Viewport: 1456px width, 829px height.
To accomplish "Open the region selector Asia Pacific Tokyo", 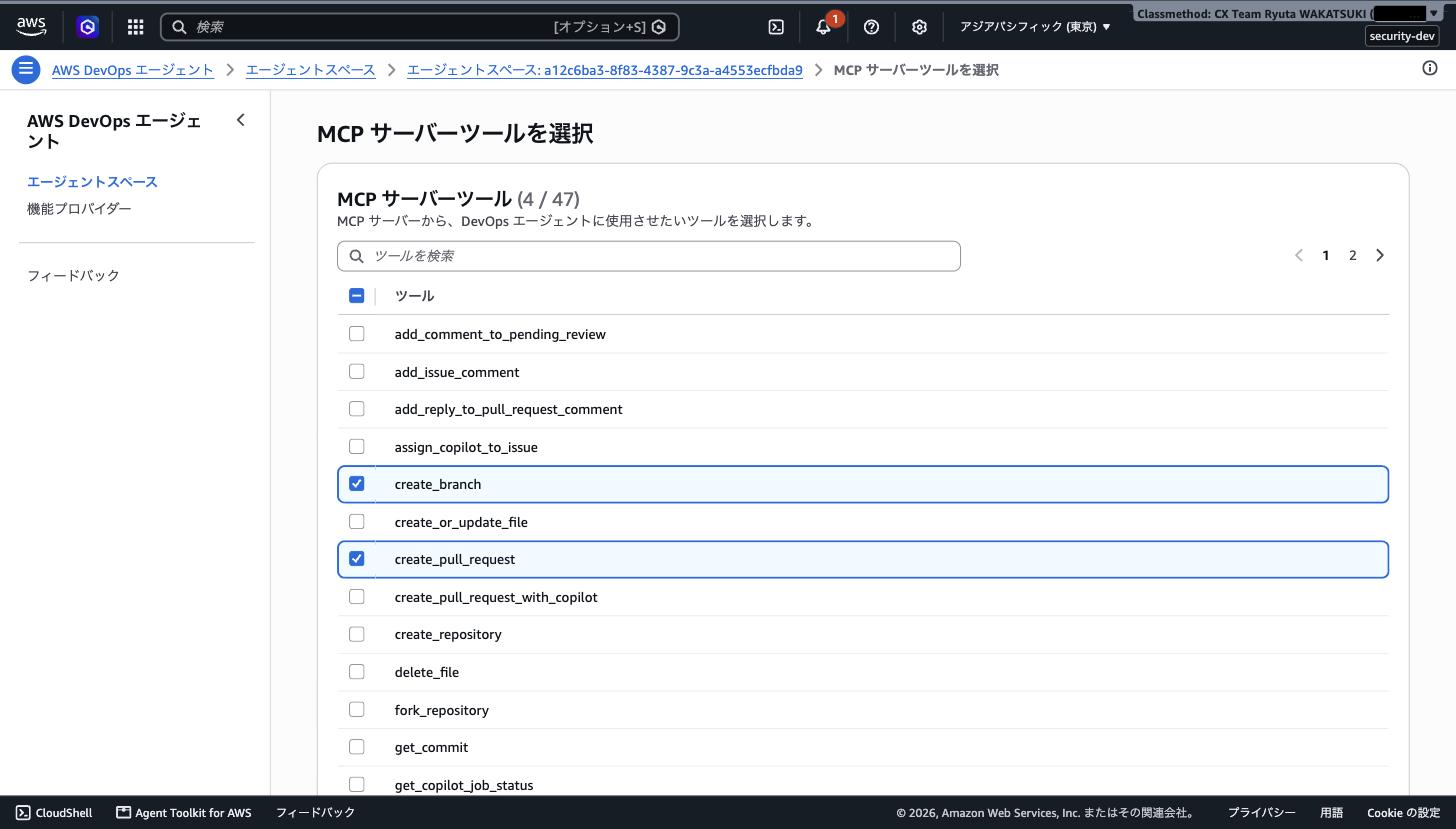I will (x=1035, y=27).
